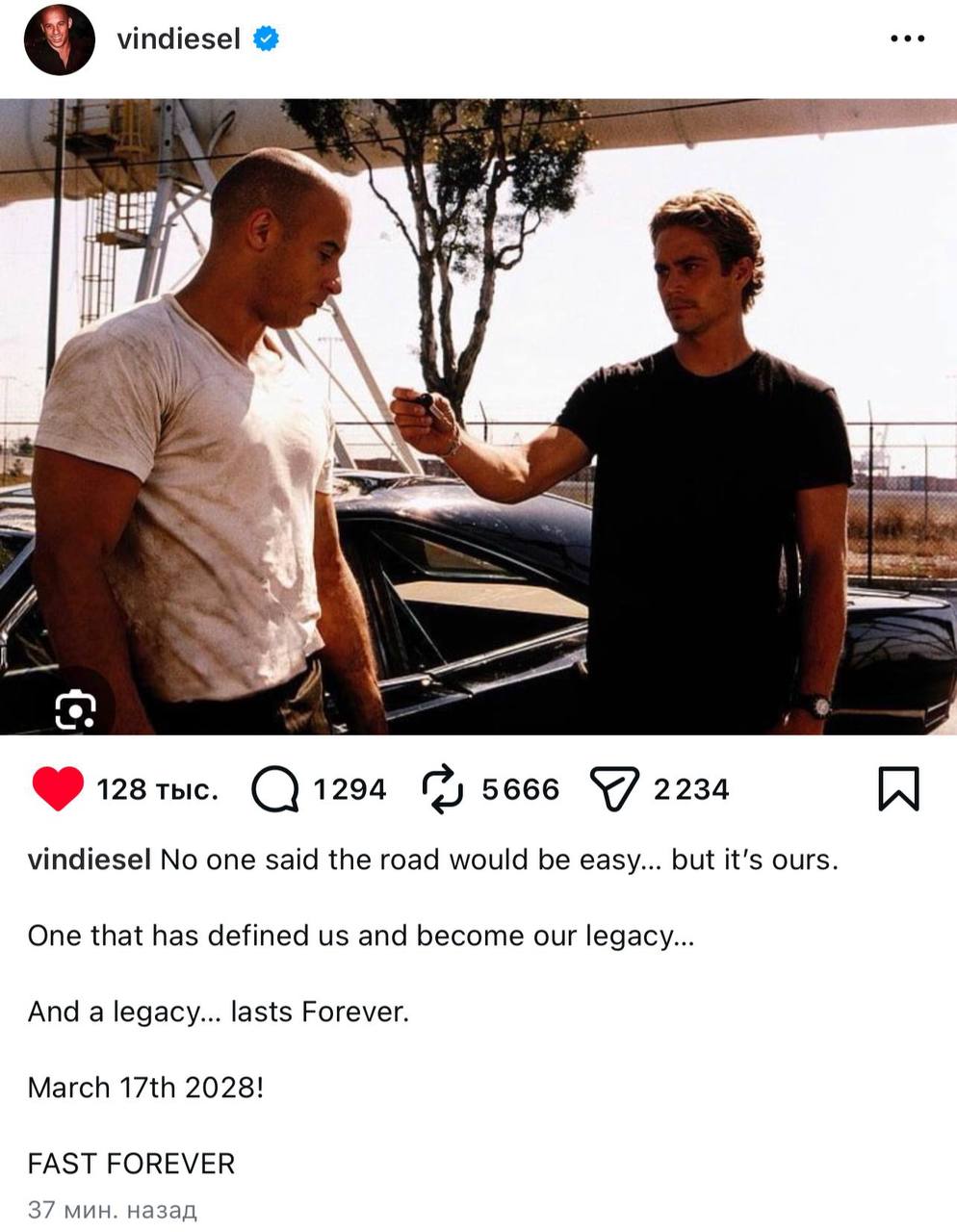Image resolution: width=957 pixels, height=1232 pixels.
Task: Click the 2234 shares count
Action: tap(691, 790)
